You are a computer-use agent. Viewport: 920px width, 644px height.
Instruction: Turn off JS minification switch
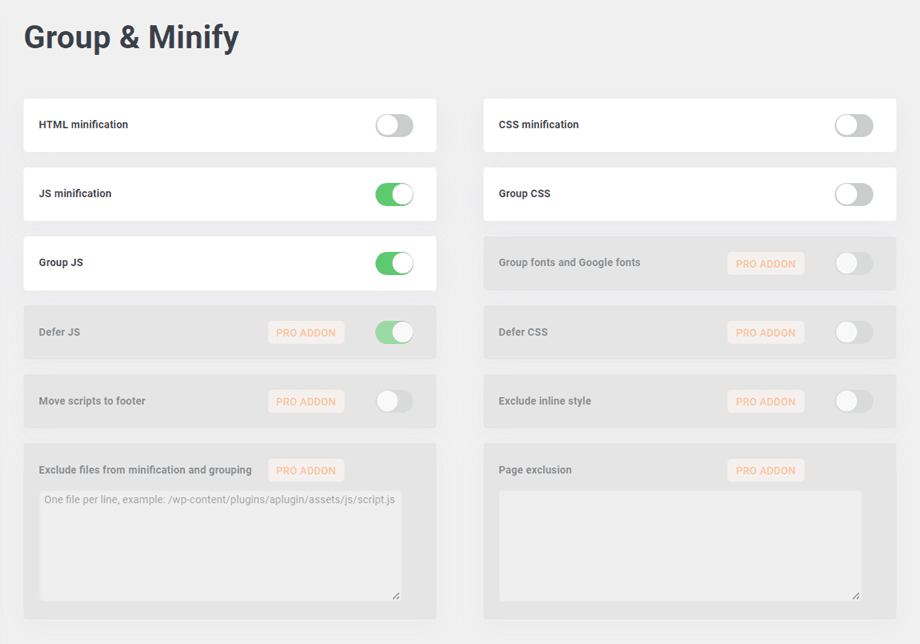394,194
